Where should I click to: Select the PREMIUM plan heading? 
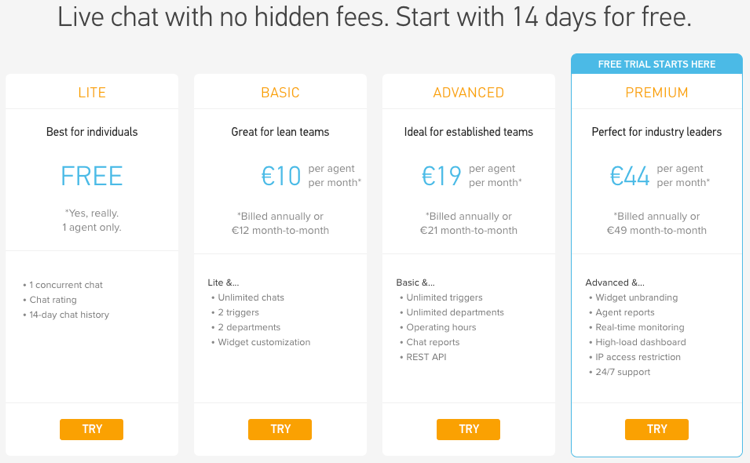point(657,92)
